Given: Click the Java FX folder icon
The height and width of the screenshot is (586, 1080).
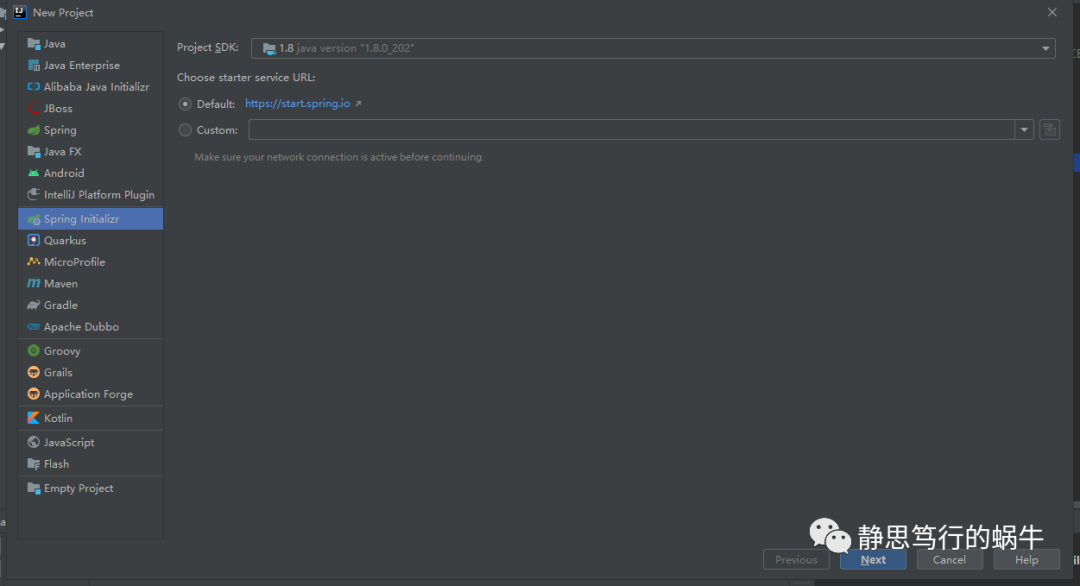Looking at the screenshot, I should coord(34,151).
